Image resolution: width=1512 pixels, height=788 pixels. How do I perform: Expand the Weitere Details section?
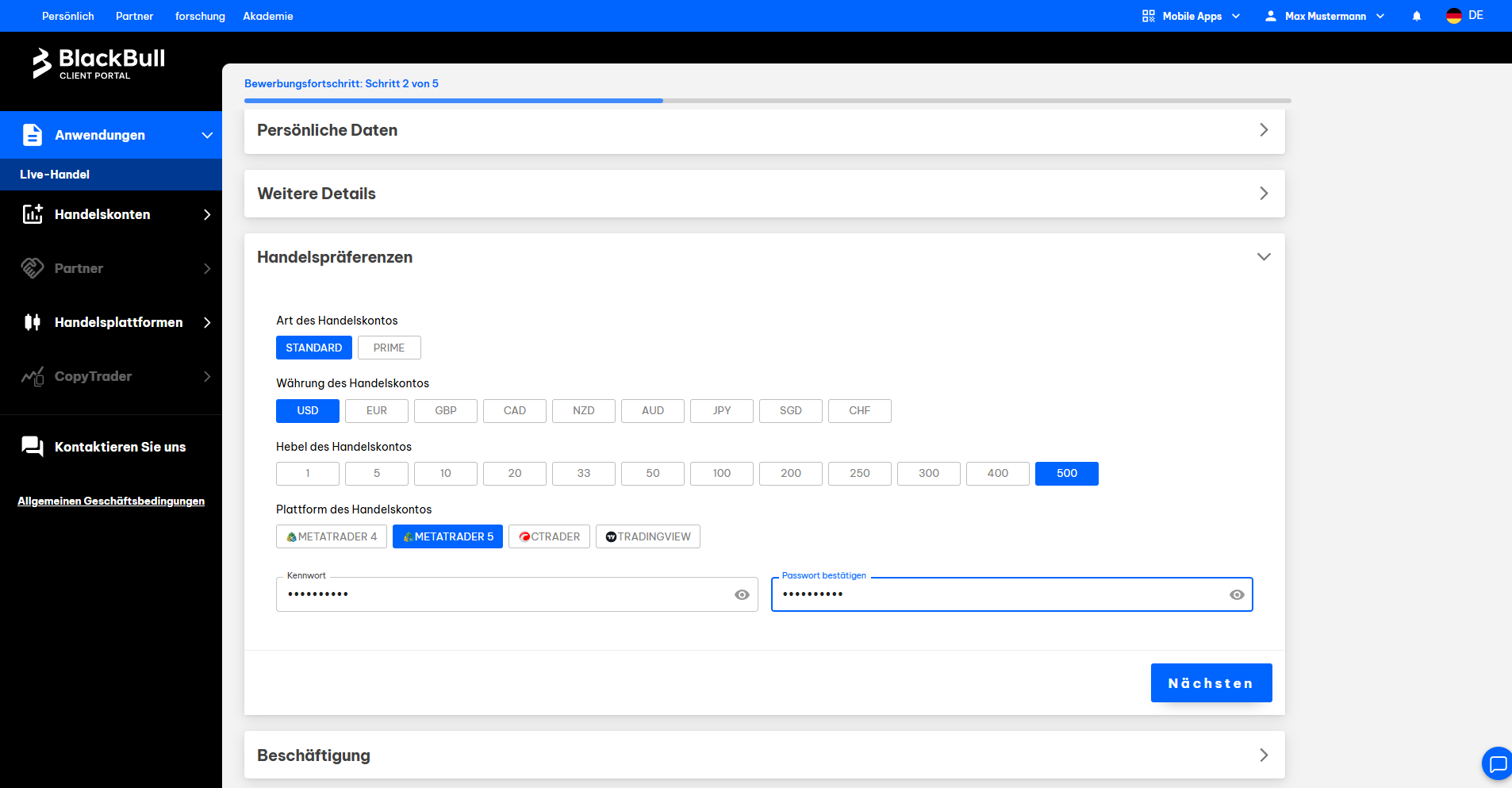coord(765,194)
